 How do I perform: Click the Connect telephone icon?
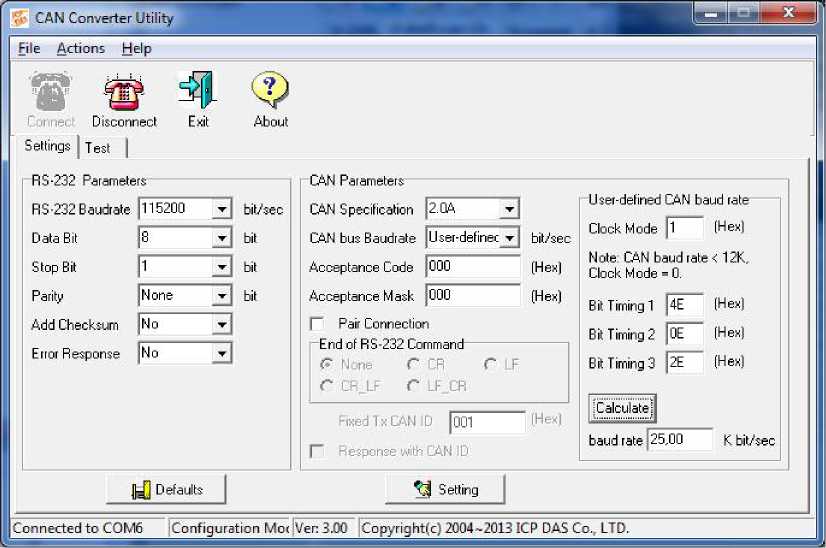[50, 91]
